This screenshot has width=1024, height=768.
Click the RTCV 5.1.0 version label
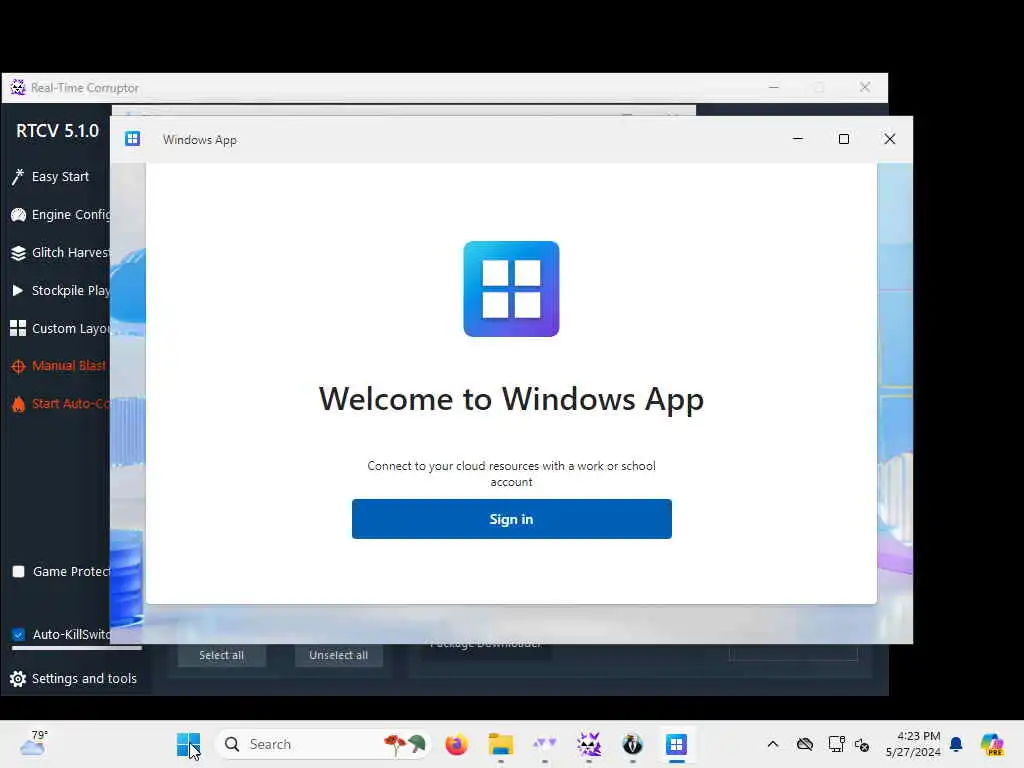(57, 131)
